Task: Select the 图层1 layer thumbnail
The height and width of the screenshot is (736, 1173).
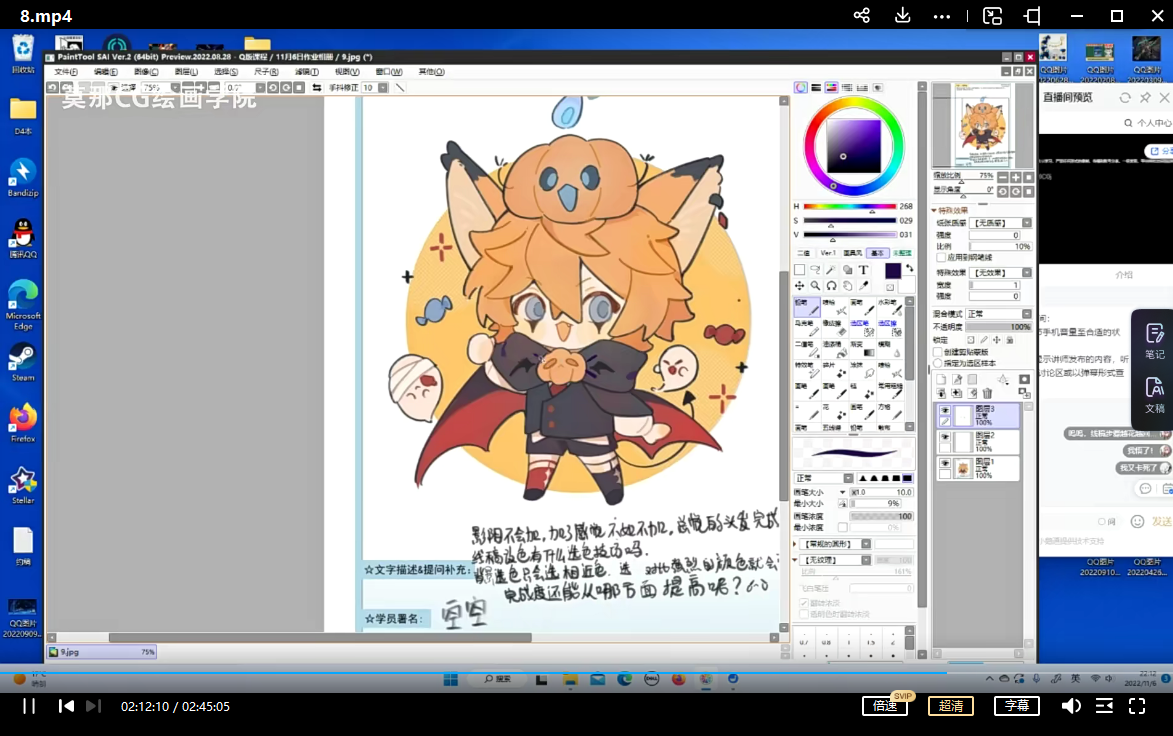Action: pyautogui.click(x=963, y=469)
